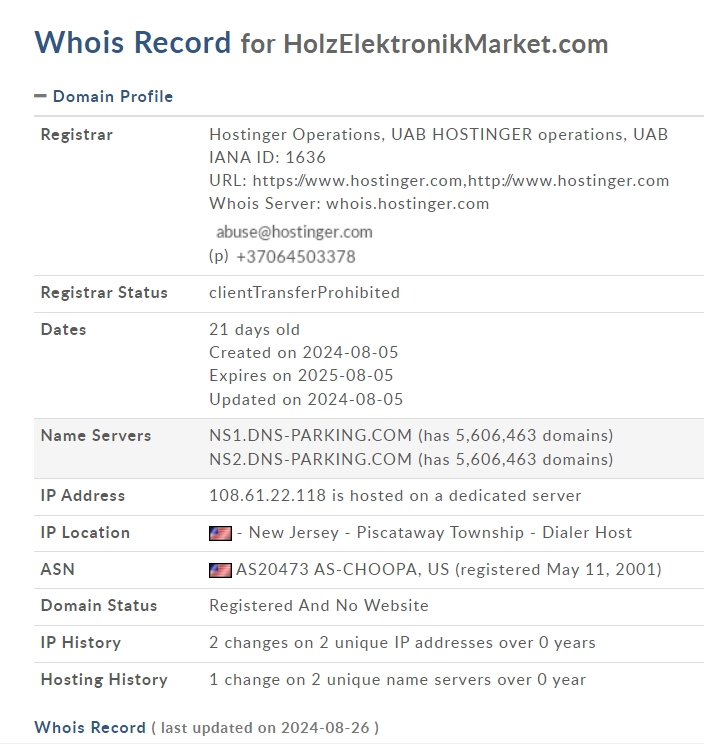
Task: Click the 108.61.22.118 IP address value
Action: [x=268, y=496]
